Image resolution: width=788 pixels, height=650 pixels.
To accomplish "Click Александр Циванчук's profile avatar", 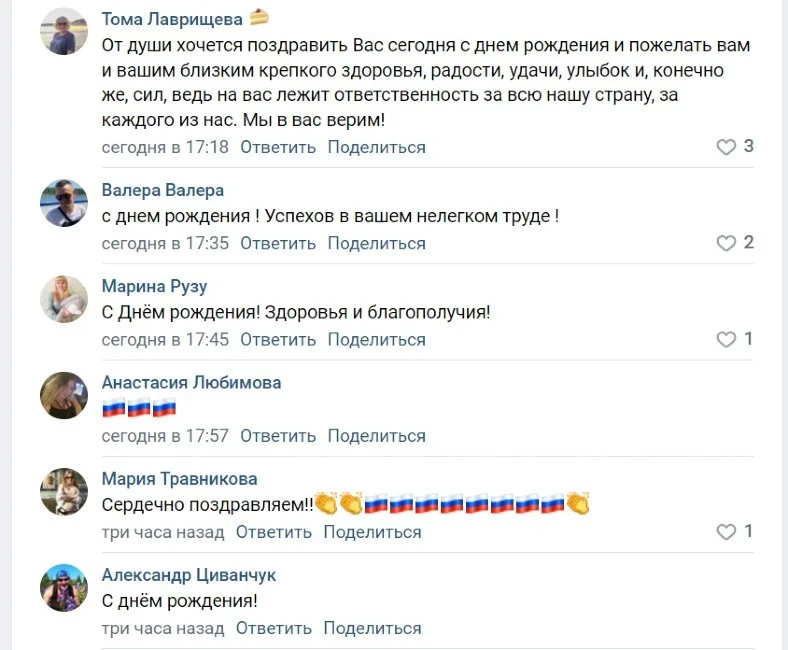I will (x=64, y=588).
